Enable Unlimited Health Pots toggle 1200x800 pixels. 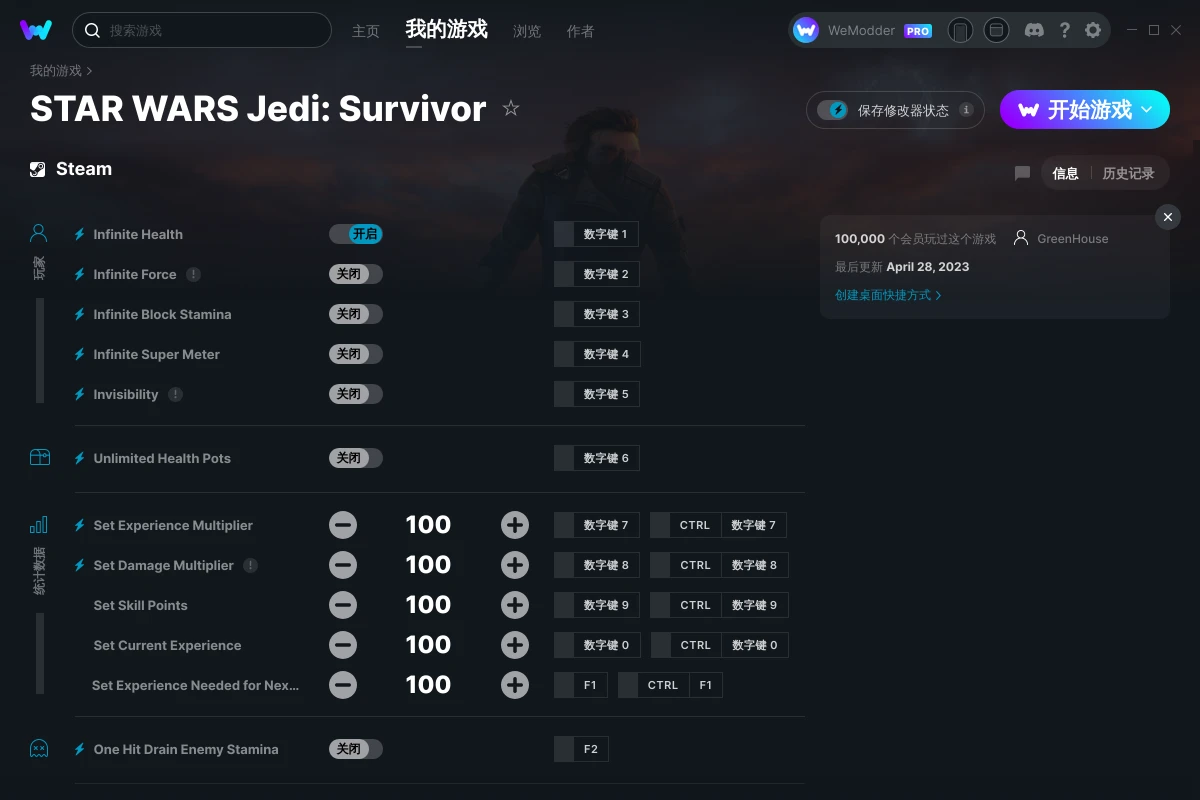[x=356, y=458]
